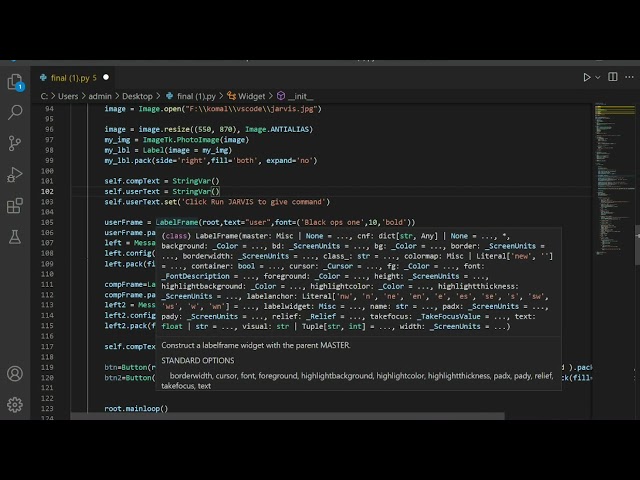The image size is (640, 480).
Task: Open the Source Control view
Action: (15, 143)
